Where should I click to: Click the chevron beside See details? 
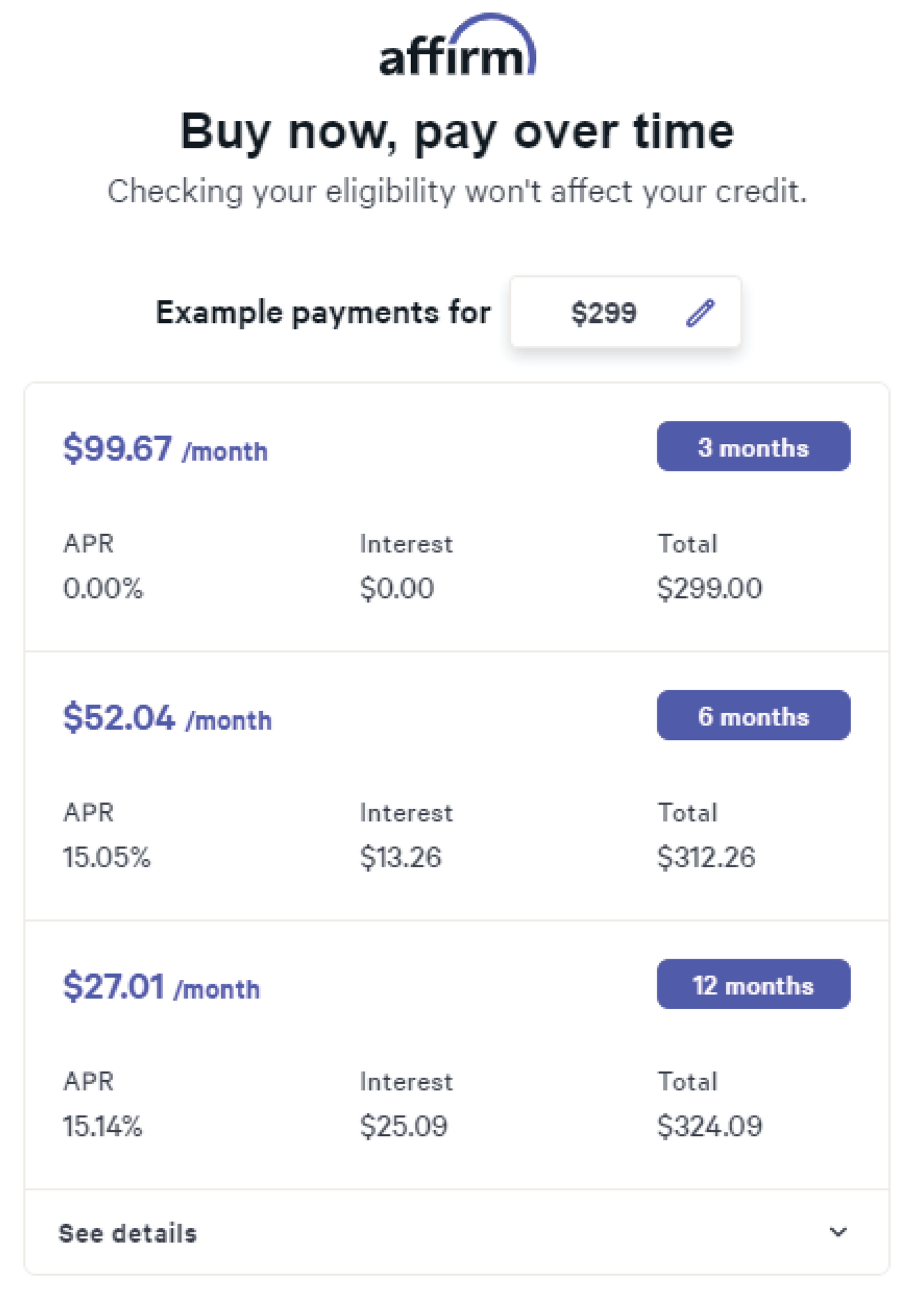[x=838, y=1232]
